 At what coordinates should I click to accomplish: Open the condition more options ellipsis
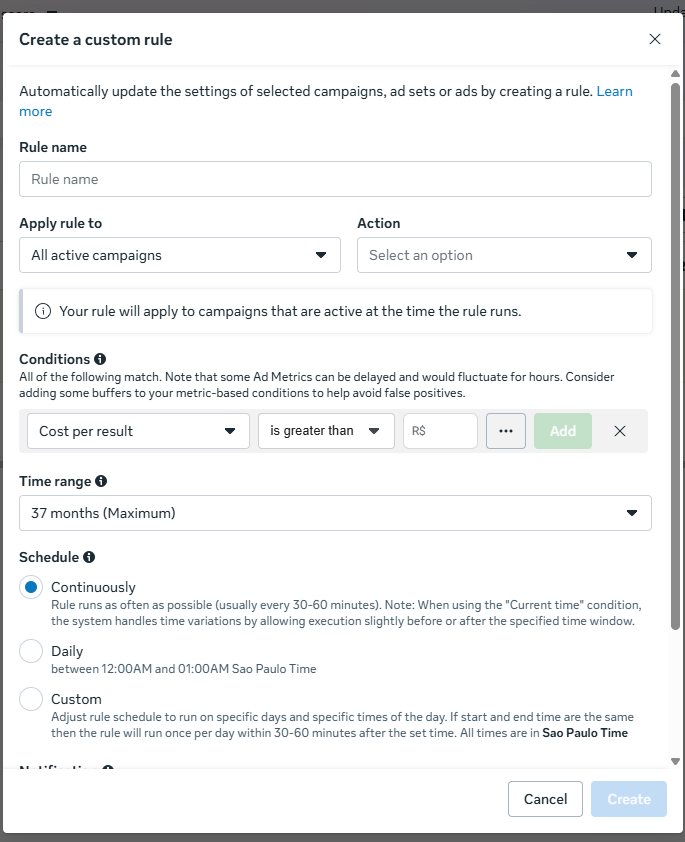click(x=505, y=431)
